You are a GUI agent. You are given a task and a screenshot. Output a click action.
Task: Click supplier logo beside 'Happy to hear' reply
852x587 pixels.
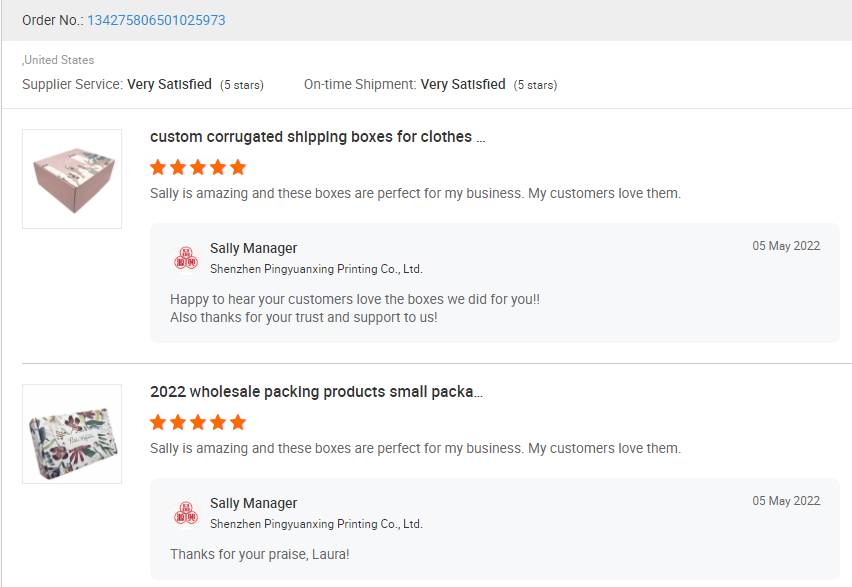click(186, 258)
